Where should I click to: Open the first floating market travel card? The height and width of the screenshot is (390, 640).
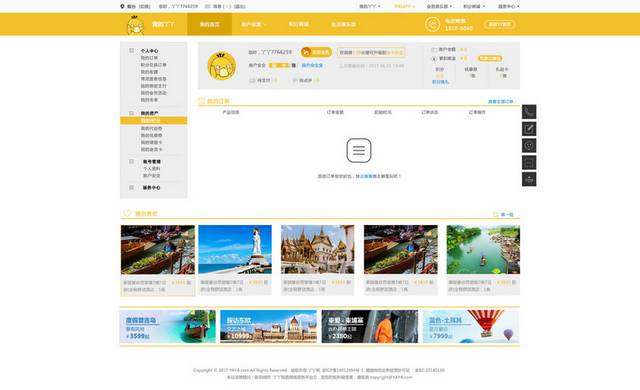pos(158,260)
